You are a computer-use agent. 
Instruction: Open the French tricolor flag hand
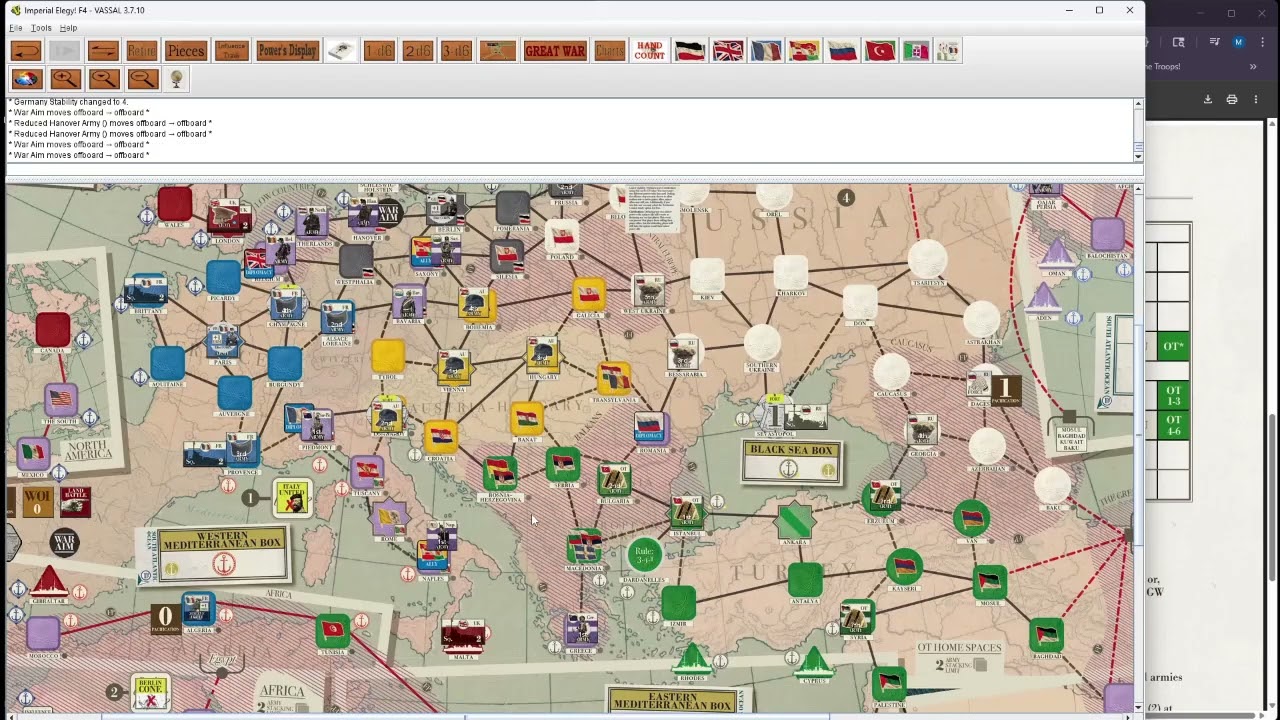[x=766, y=51]
